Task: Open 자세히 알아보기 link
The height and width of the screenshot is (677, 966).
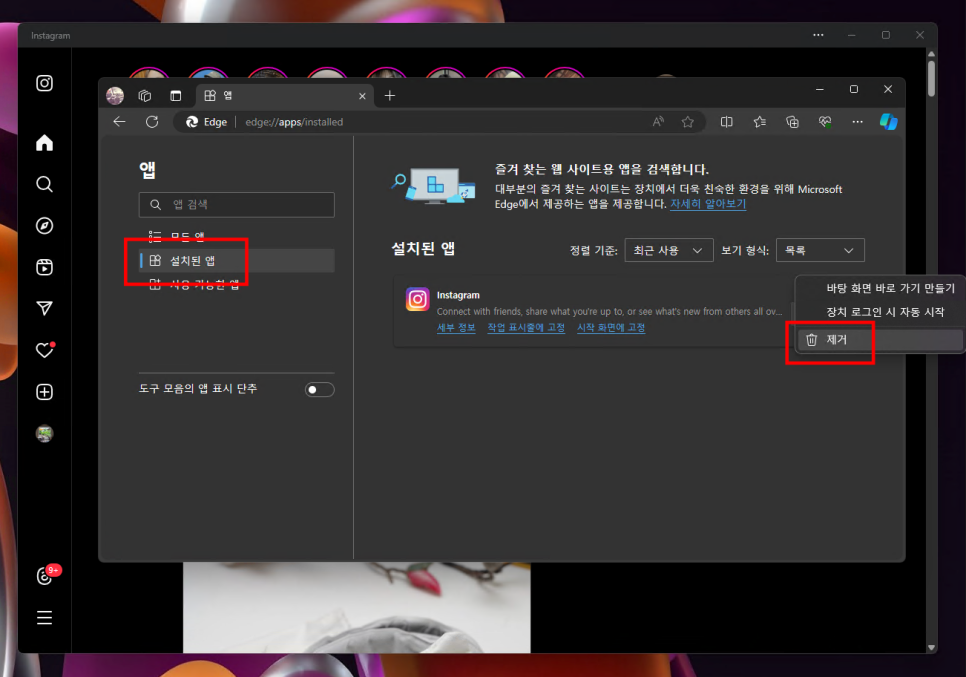Action: [708, 204]
